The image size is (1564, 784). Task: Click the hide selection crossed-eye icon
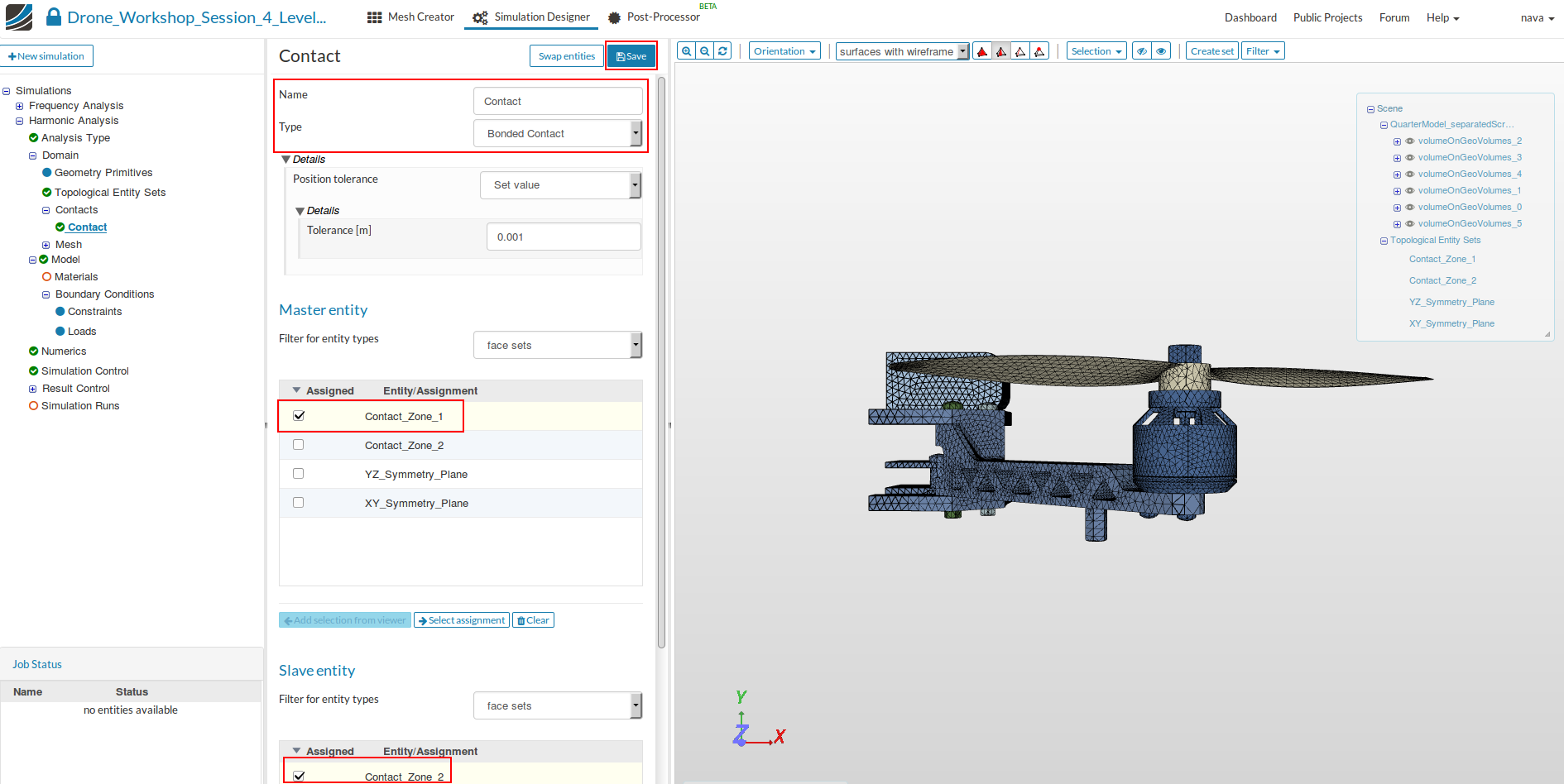(1142, 51)
